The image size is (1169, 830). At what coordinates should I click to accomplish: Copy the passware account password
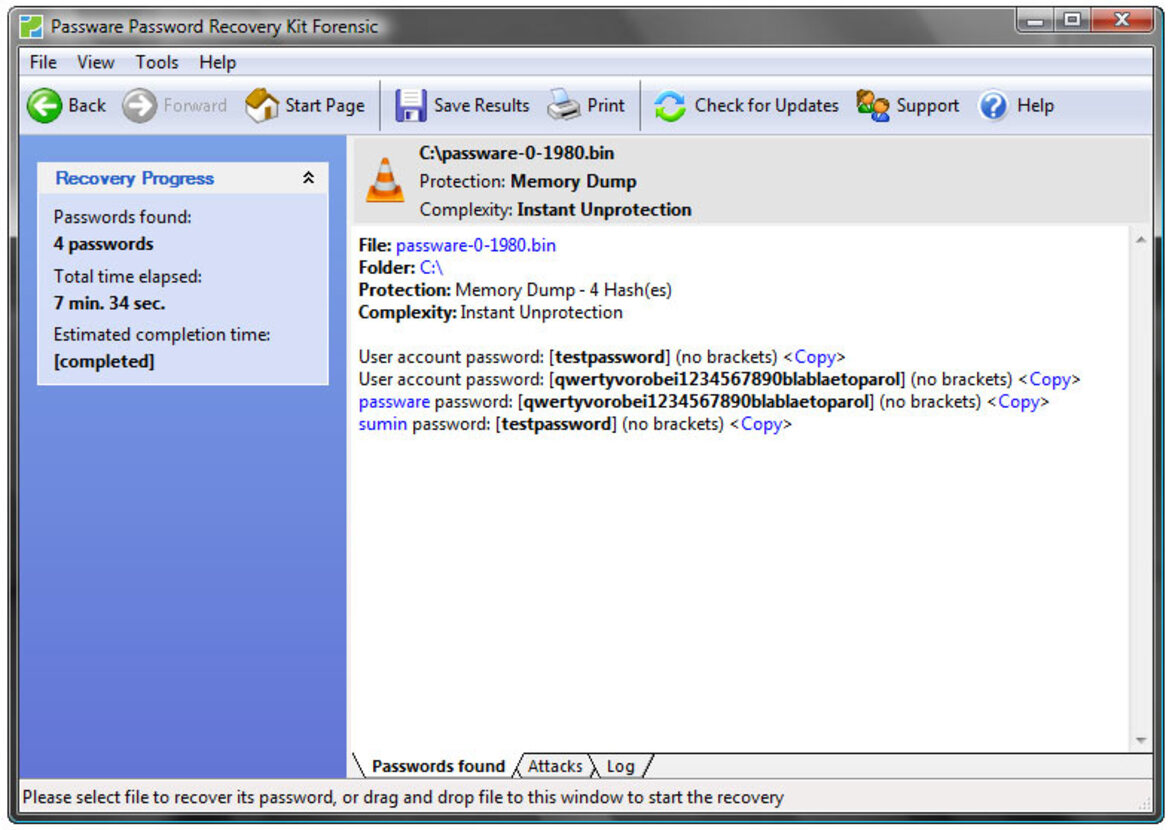1018,402
